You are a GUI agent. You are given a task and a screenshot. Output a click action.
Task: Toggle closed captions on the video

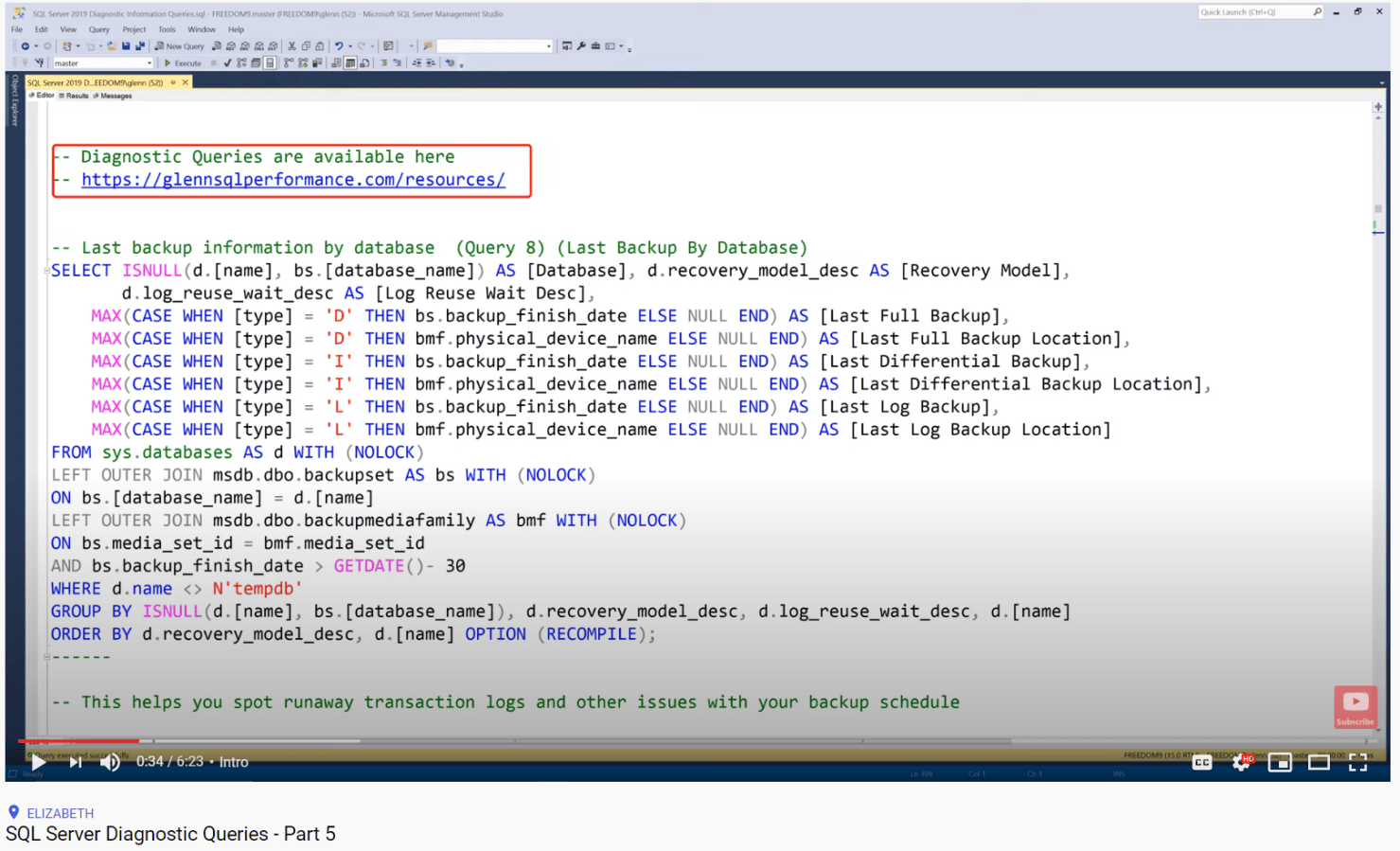pyautogui.click(x=1202, y=762)
